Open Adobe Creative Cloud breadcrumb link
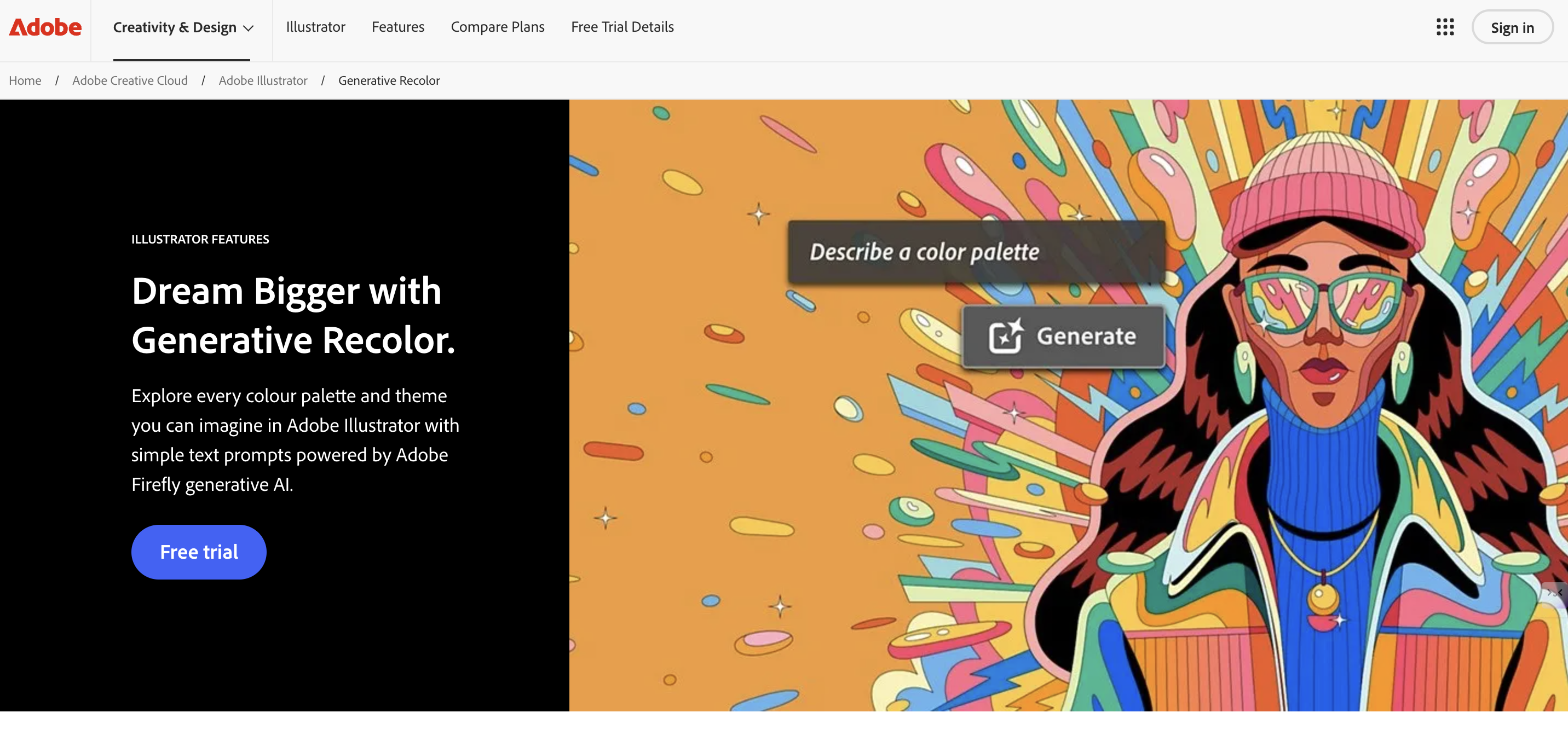Image resolution: width=1568 pixels, height=753 pixels. pos(130,80)
